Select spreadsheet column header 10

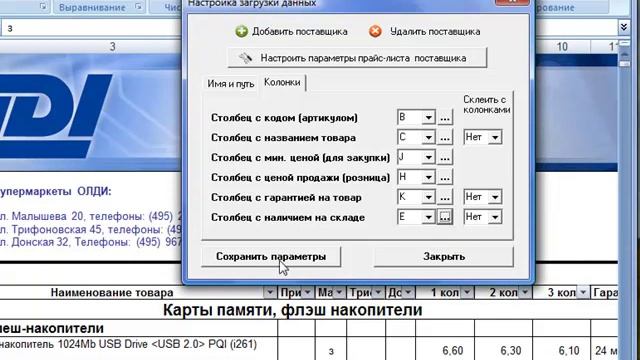pyautogui.click(x=562, y=47)
